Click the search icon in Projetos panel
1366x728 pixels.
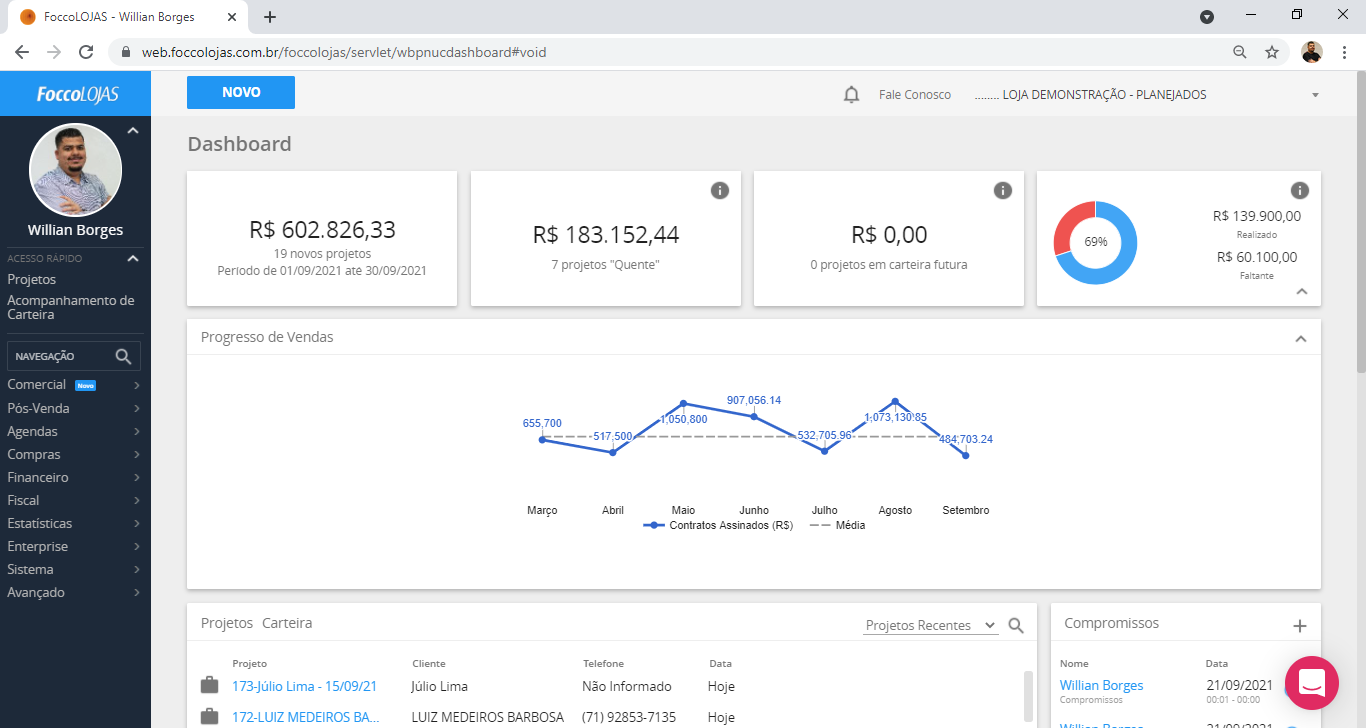tap(1016, 625)
